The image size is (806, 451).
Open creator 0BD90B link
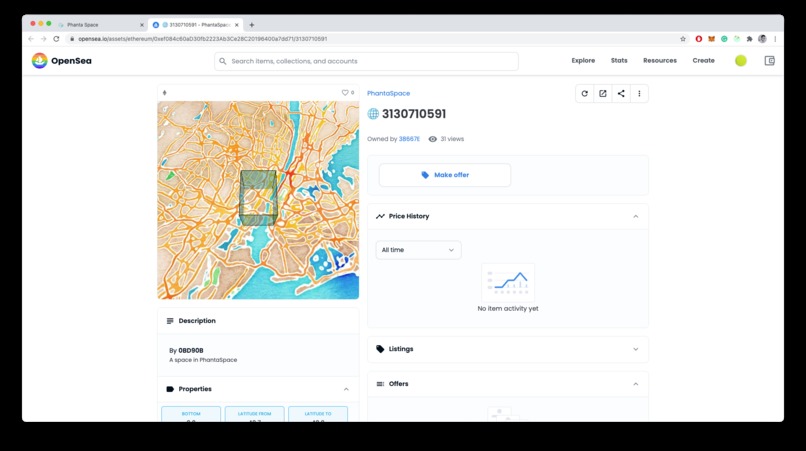(x=191, y=351)
